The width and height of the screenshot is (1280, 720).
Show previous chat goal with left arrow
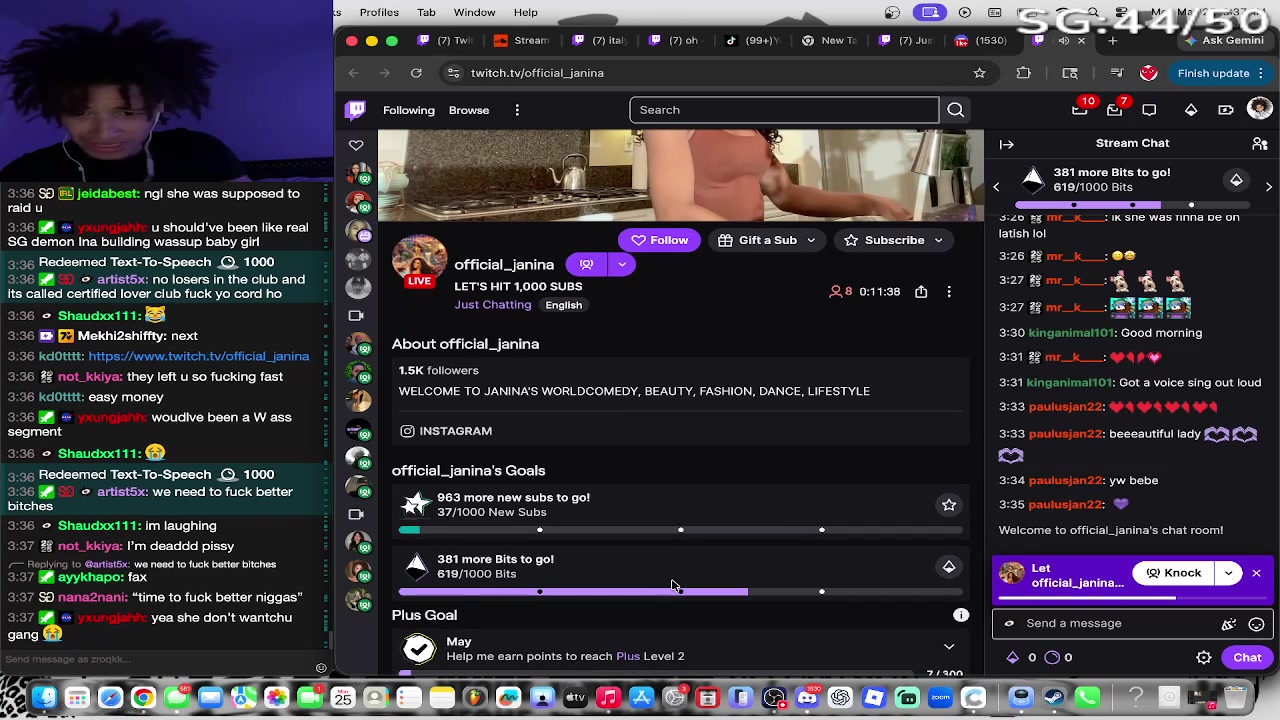coord(996,187)
